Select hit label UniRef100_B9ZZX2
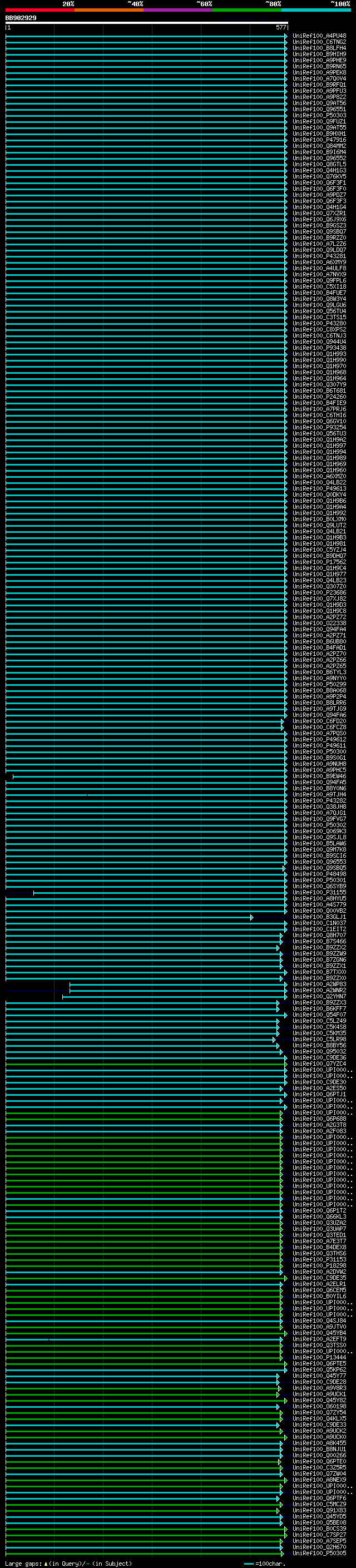Viewport: 356px width, 1568px height. click(319, 948)
